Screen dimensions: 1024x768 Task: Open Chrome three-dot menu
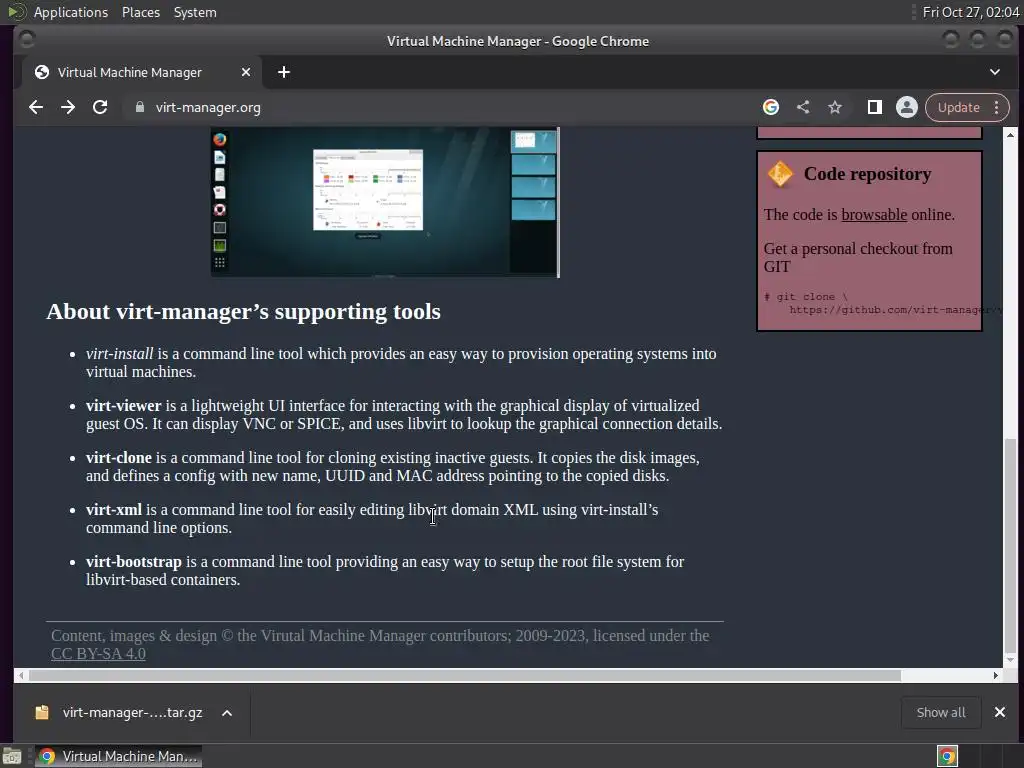(997, 107)
